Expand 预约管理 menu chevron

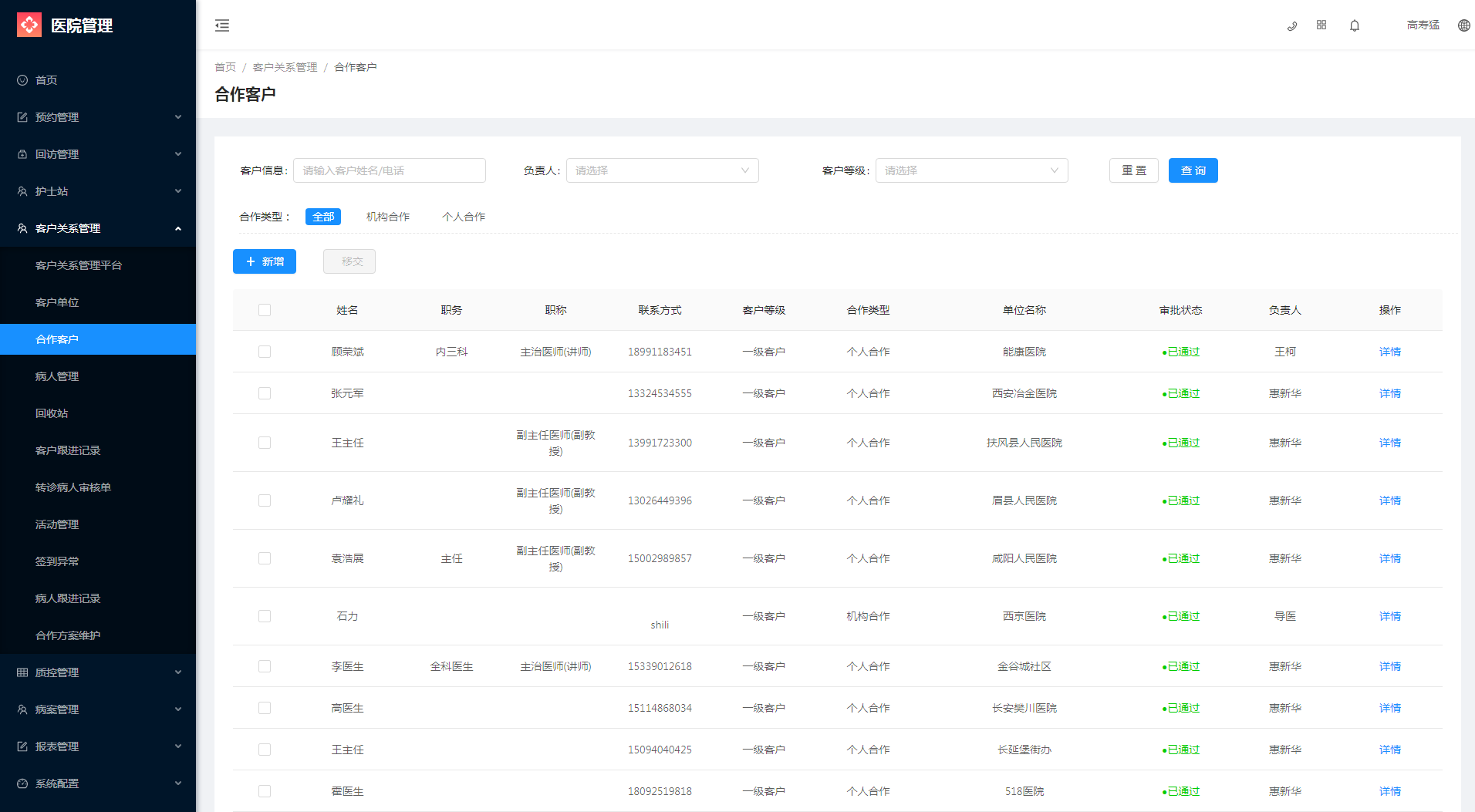(x=178, y=117)
